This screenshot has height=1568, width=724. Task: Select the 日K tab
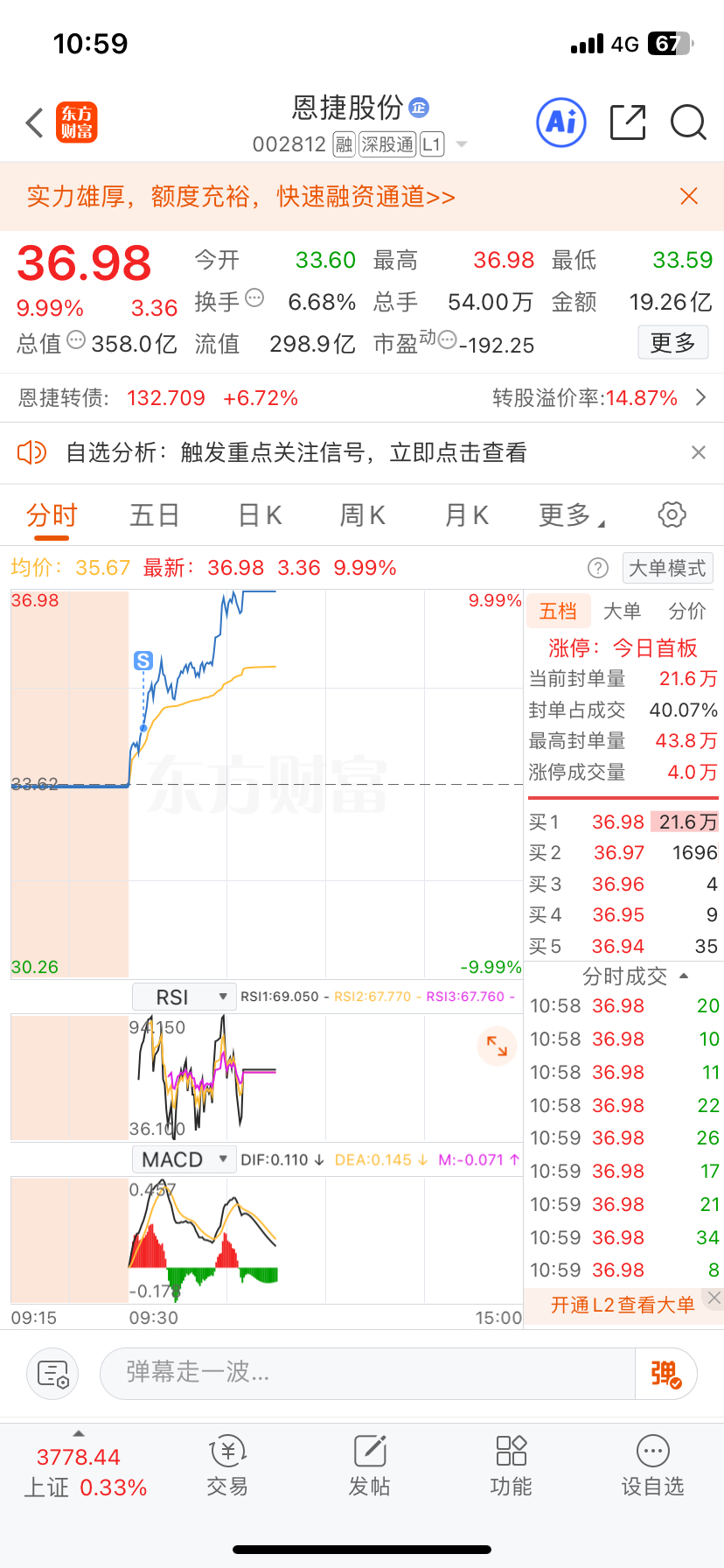(x=260, y=515)
